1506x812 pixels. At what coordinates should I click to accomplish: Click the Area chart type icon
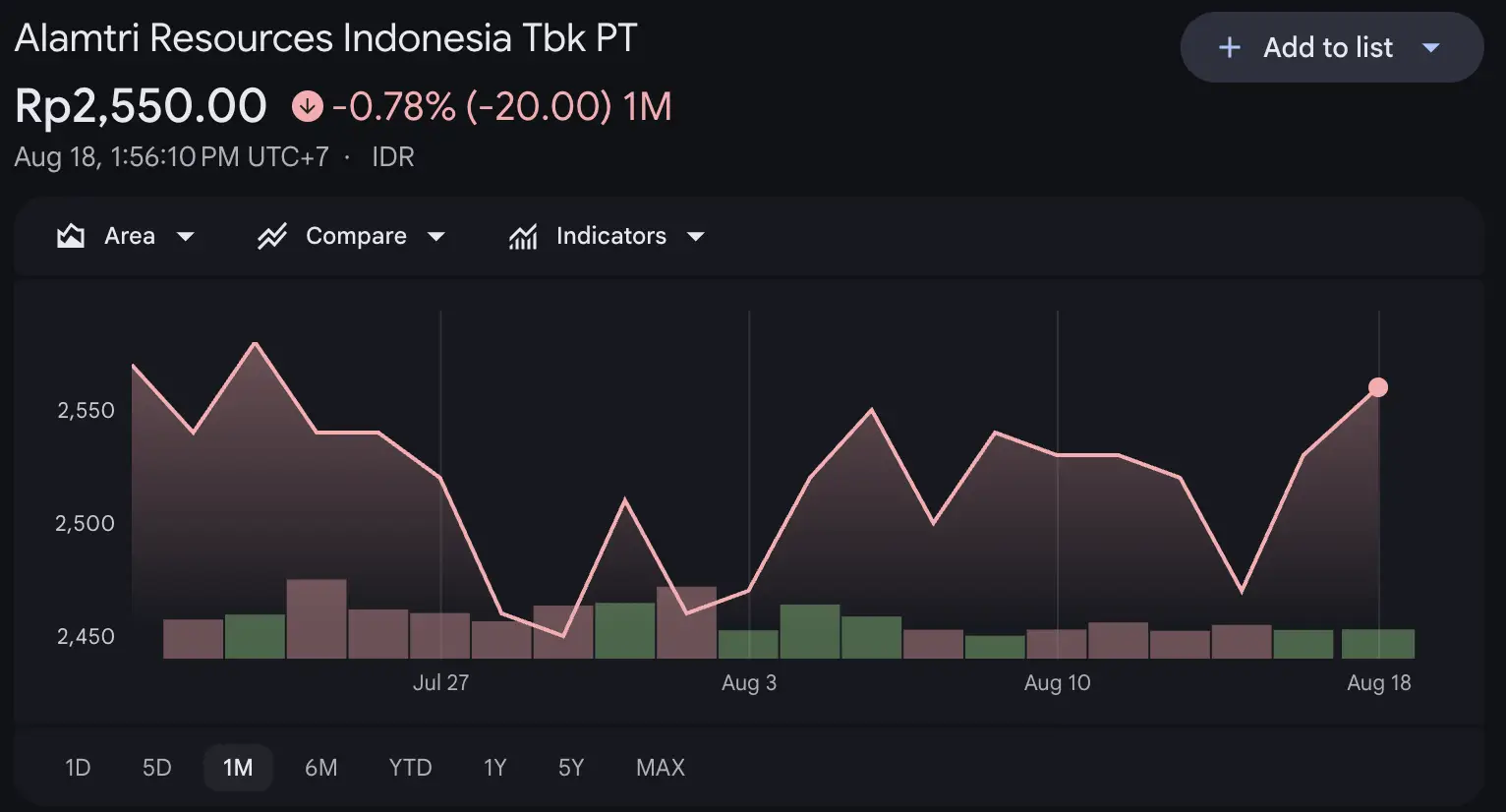[x=71, y=236]
